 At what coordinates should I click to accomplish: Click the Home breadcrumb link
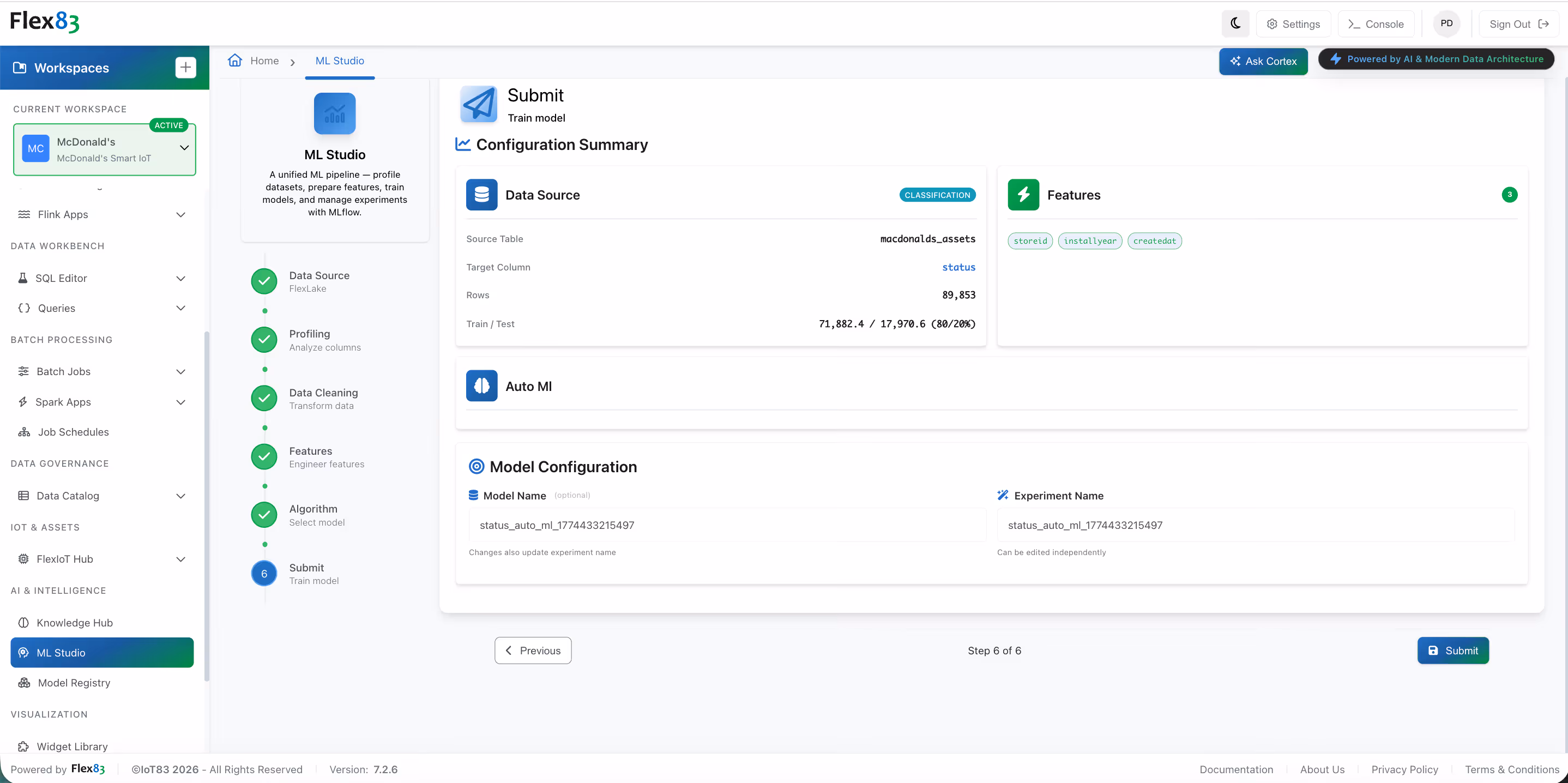pos(264,61)
